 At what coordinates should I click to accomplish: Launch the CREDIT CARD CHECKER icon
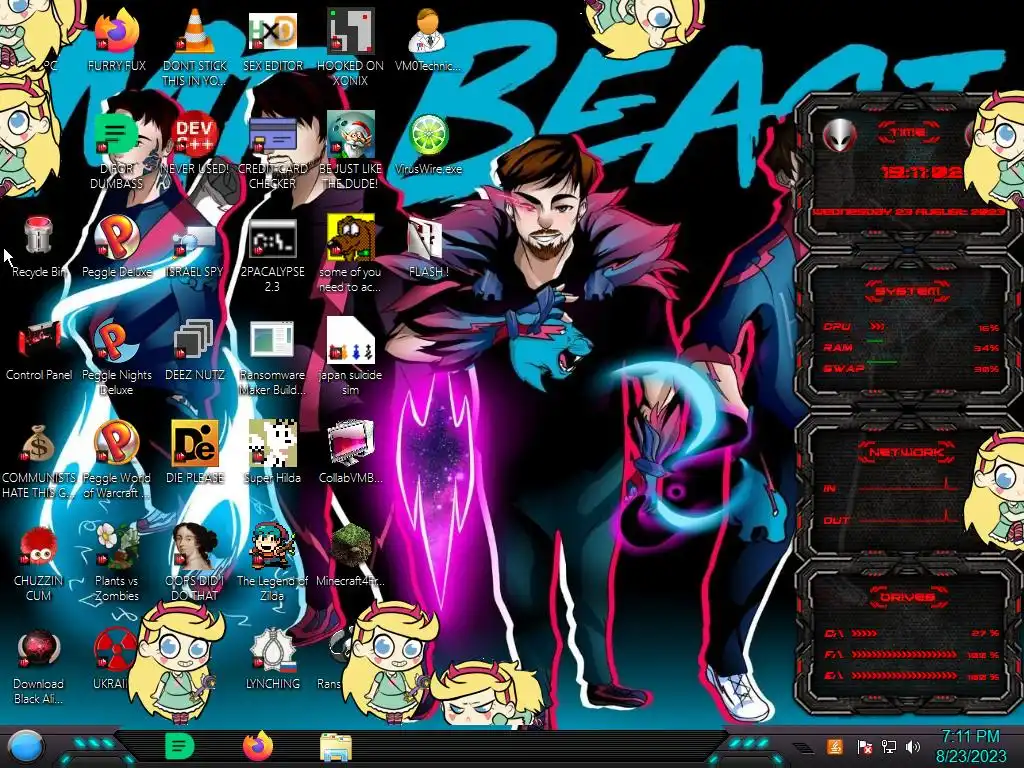pyautogui.click(x=272, y=136)
